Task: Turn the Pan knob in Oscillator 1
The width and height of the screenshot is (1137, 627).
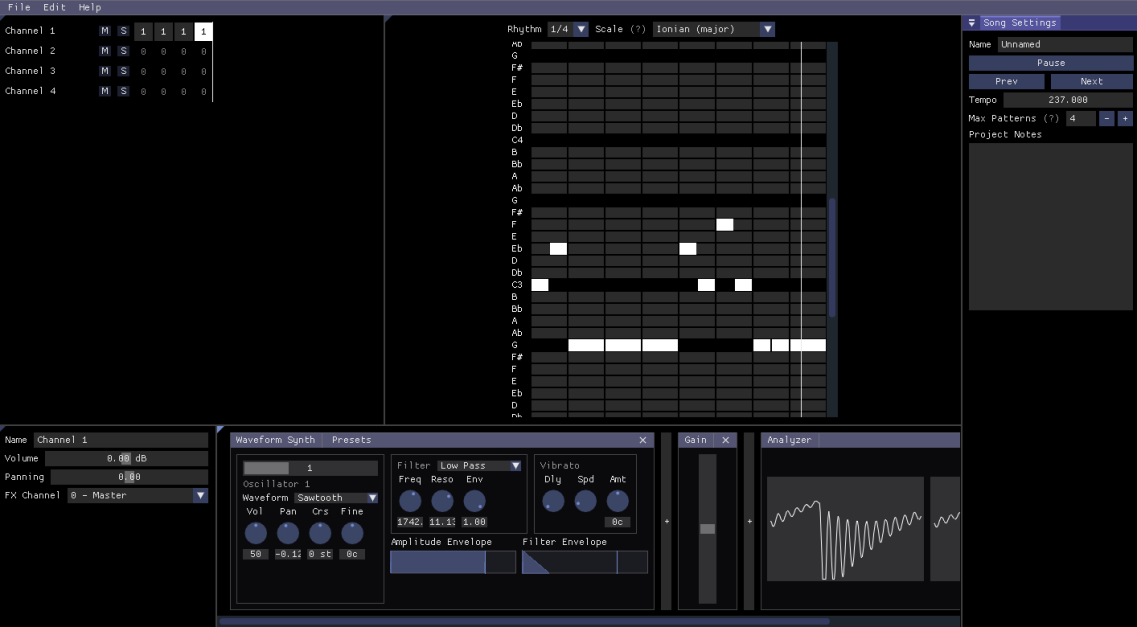Action: (288, 533)
